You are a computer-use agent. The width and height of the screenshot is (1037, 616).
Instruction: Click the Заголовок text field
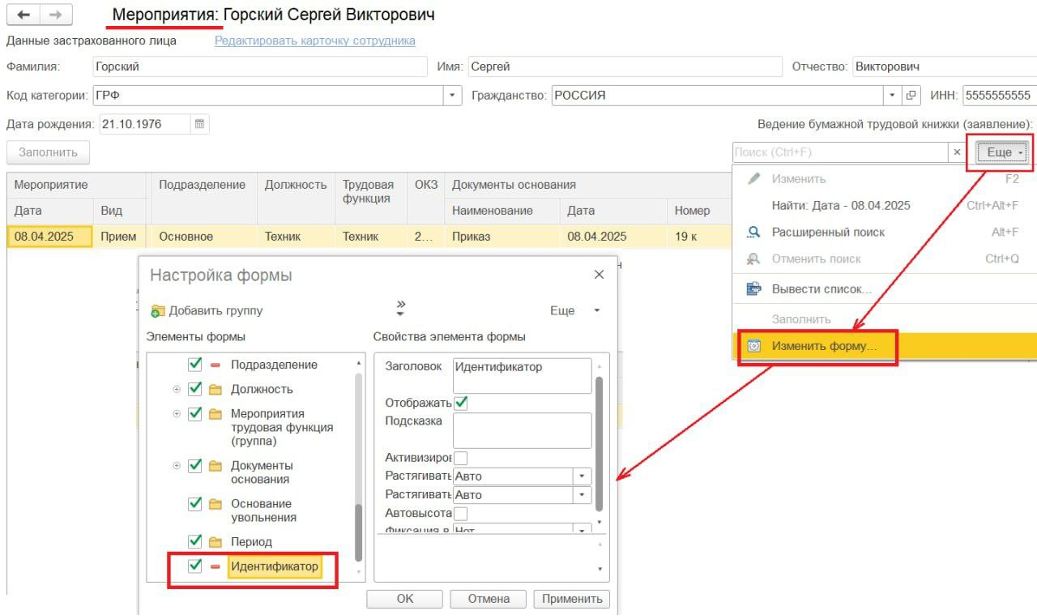point(521,376)
